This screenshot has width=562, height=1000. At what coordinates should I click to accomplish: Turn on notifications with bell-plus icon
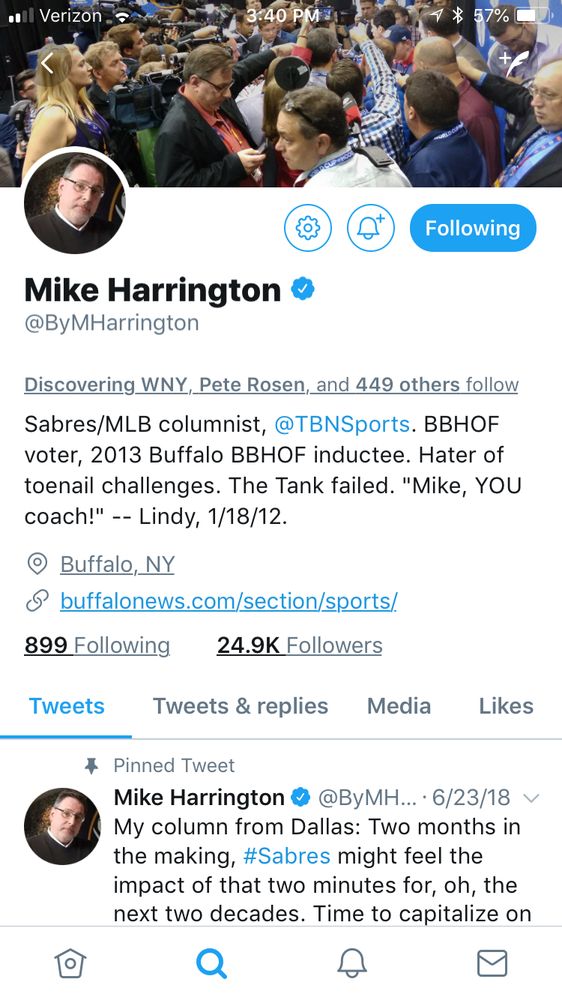tap(371, 228)
